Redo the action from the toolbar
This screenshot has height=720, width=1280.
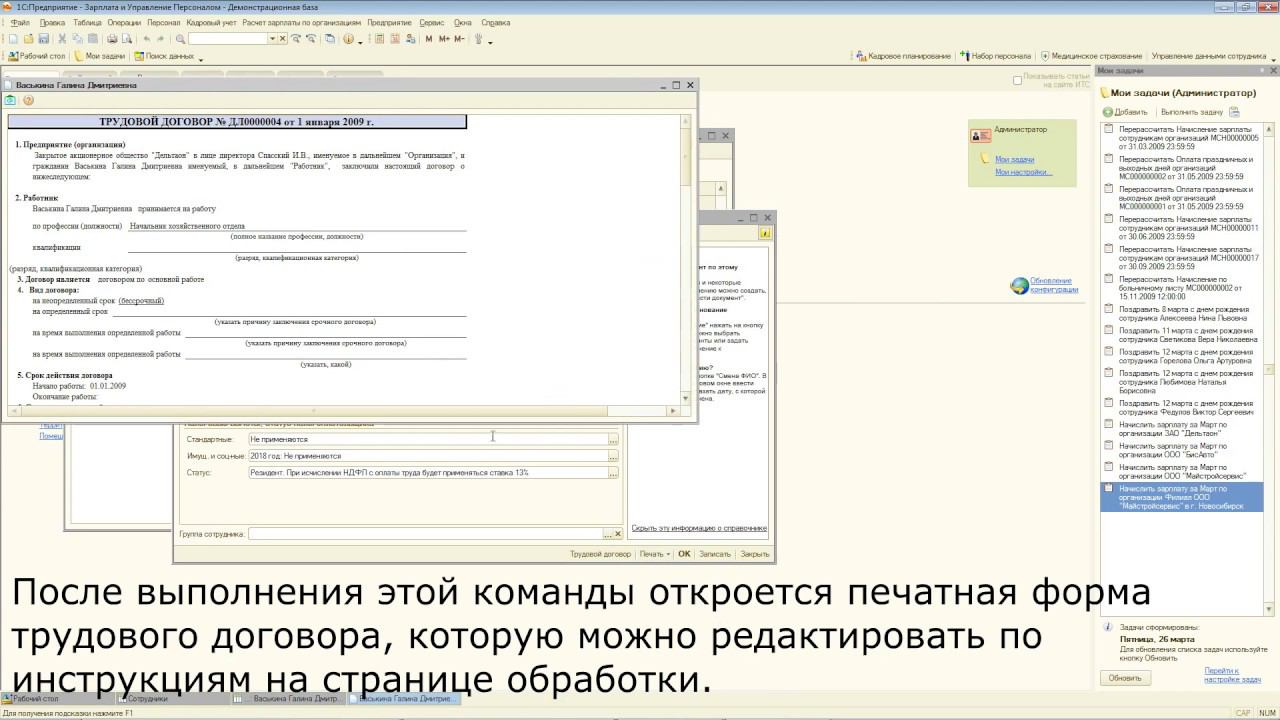161,39
